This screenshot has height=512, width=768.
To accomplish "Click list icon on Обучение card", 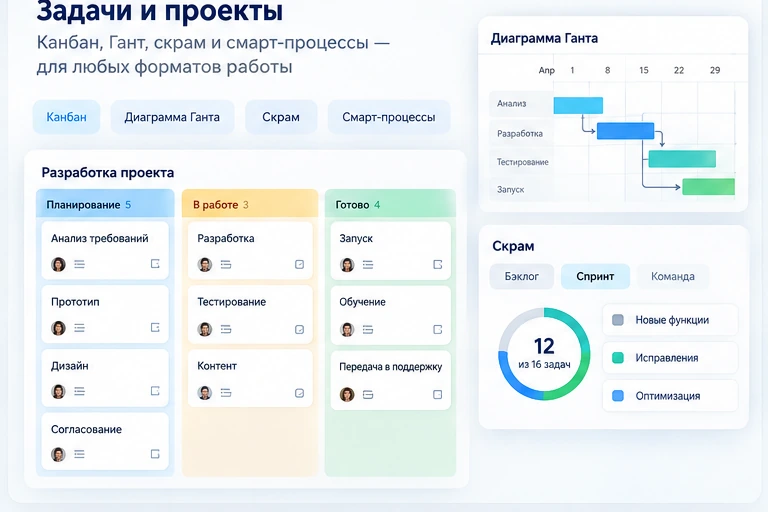I will (368, 329).
